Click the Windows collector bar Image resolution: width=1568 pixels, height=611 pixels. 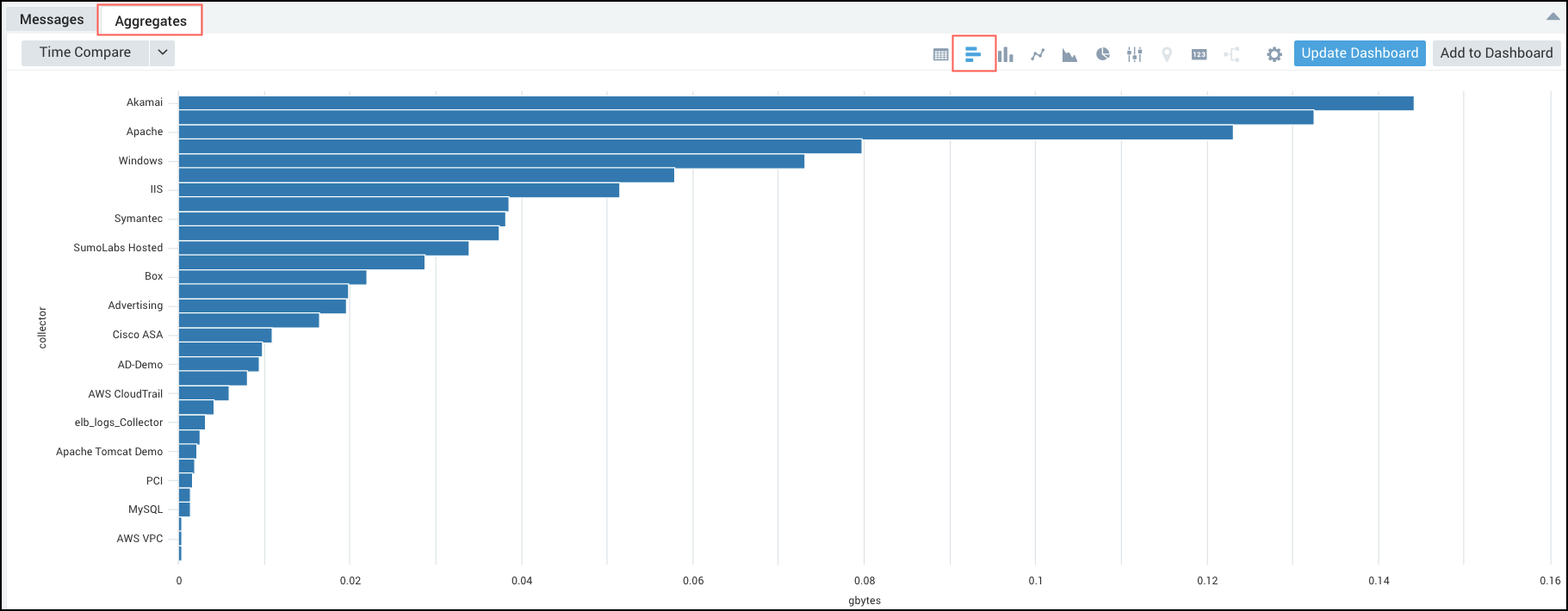[x=491, y=161]
